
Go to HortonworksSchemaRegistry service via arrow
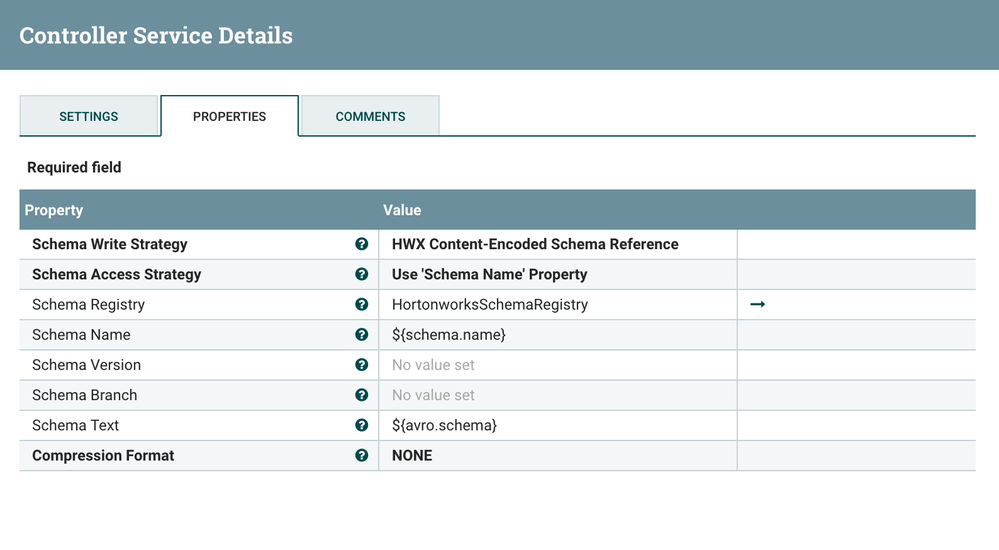click(x=757, y=304)
